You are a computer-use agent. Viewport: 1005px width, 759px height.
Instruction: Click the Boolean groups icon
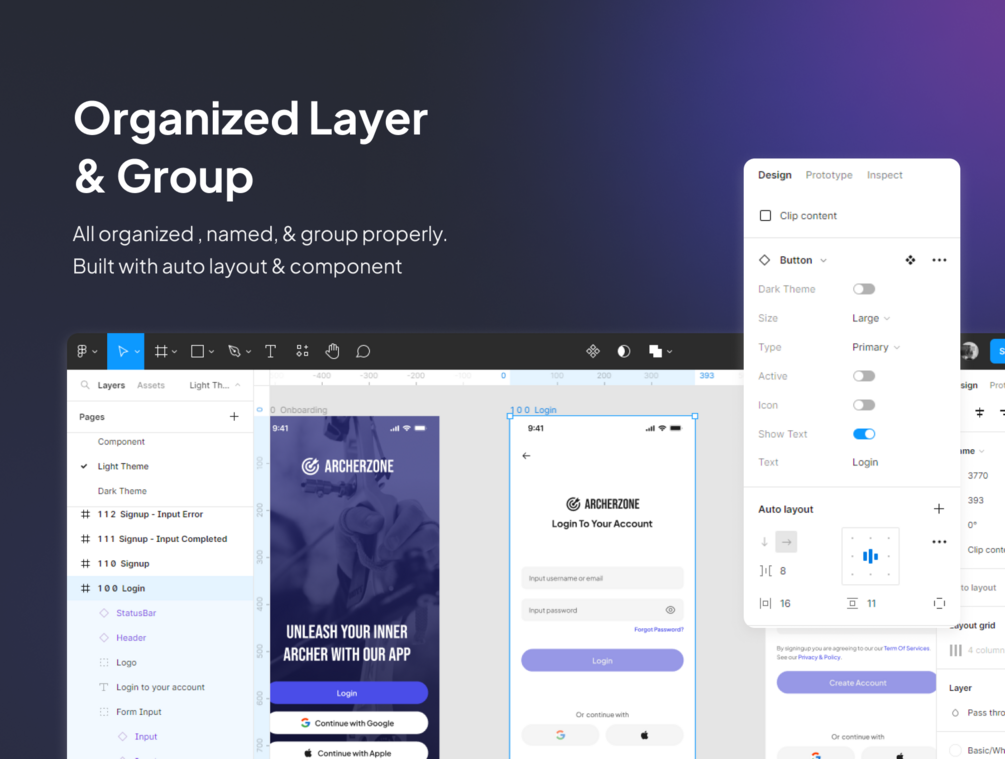coord(655,351)
